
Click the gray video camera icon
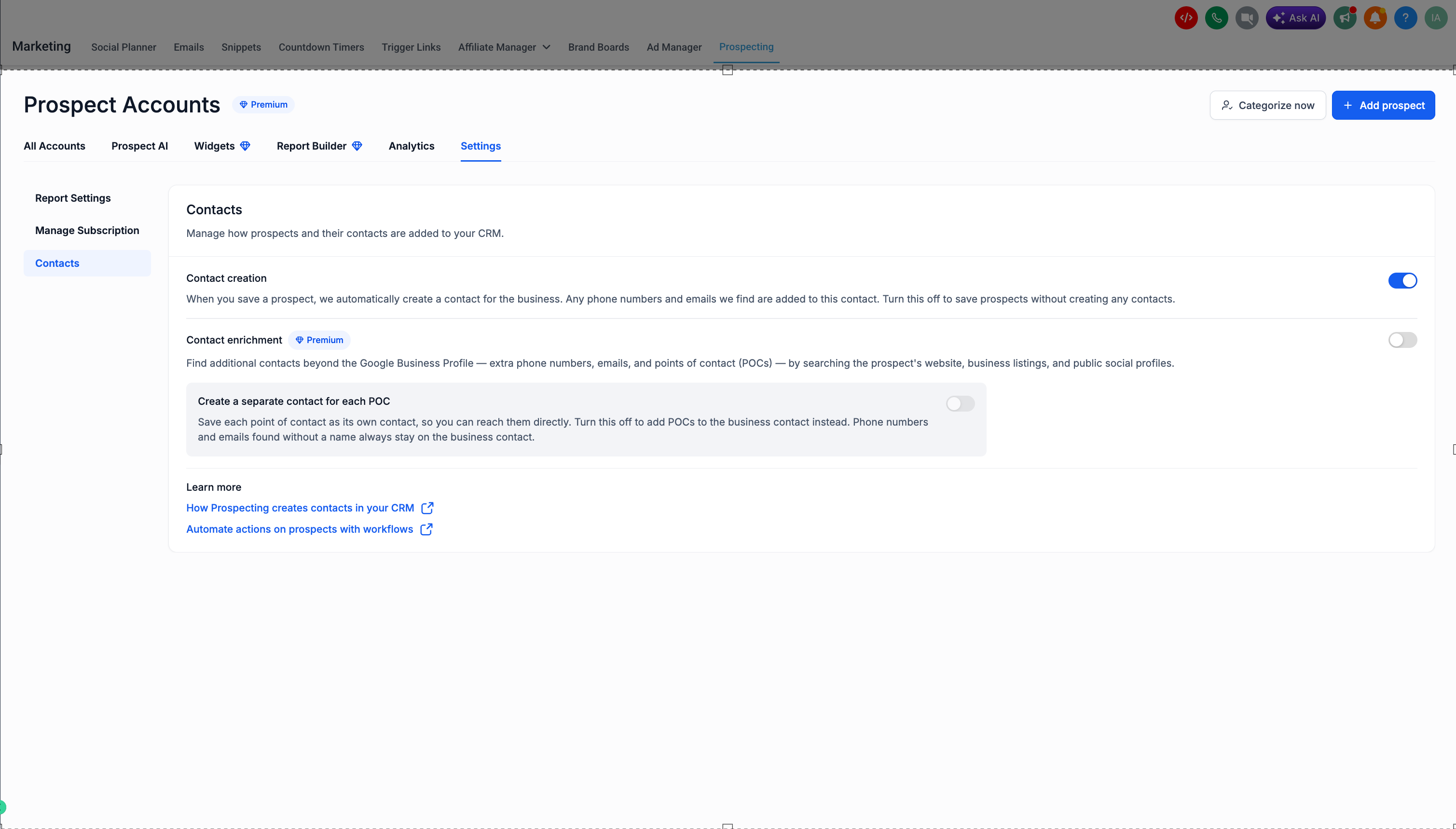pos(1247,18)
